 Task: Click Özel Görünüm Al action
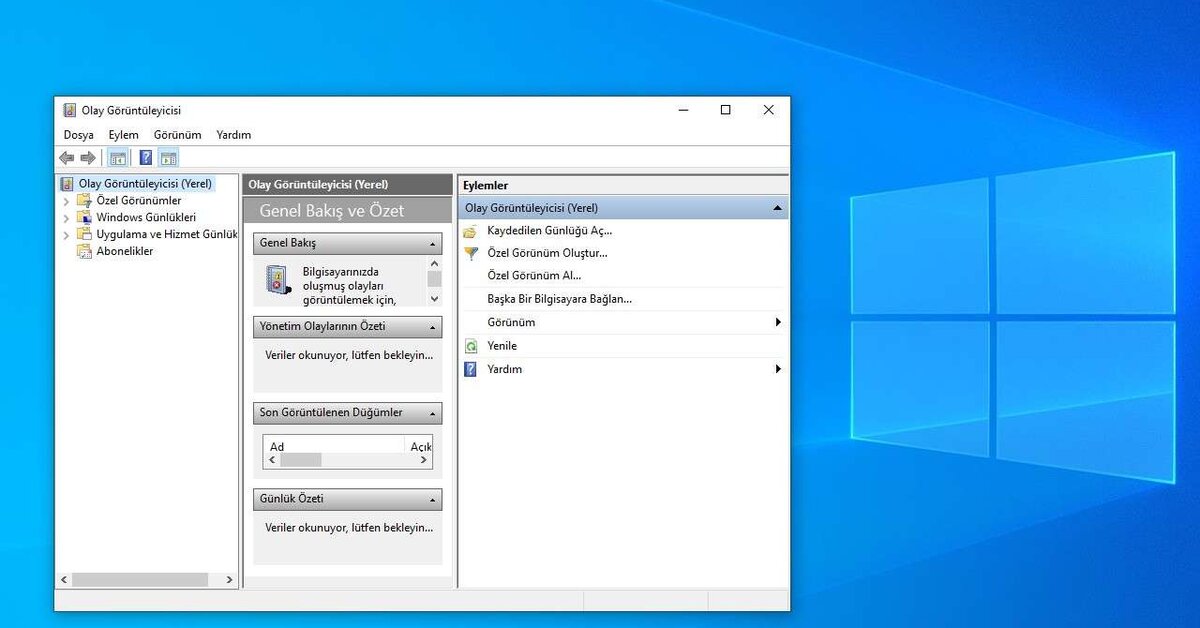pos(534,276)
